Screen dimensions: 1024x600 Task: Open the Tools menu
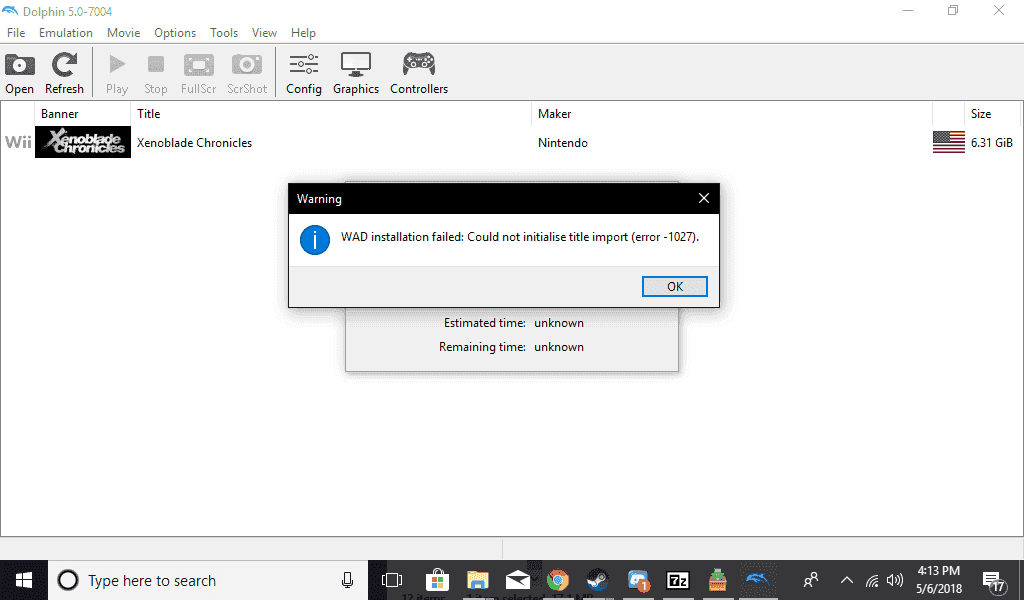click(x=223, y=33)
